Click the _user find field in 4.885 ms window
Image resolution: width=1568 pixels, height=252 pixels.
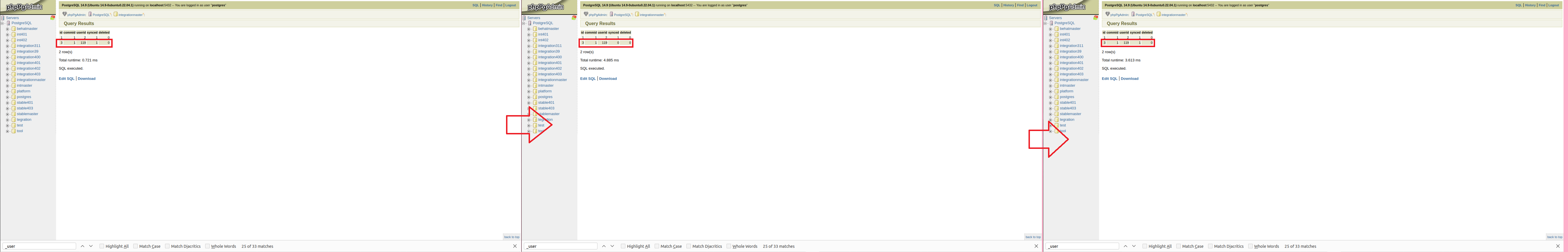561,246
